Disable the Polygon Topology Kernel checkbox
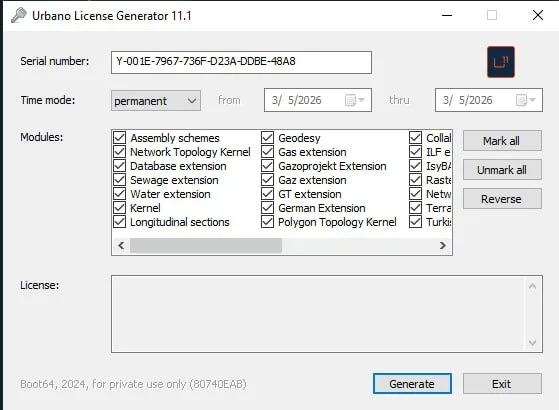 (267, 222)
